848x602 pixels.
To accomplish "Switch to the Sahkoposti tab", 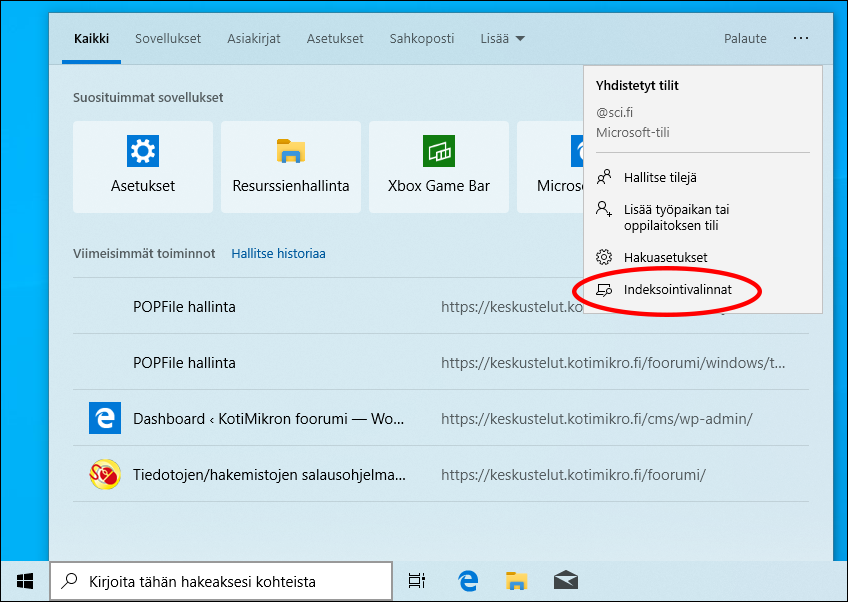I will point(422,38).
